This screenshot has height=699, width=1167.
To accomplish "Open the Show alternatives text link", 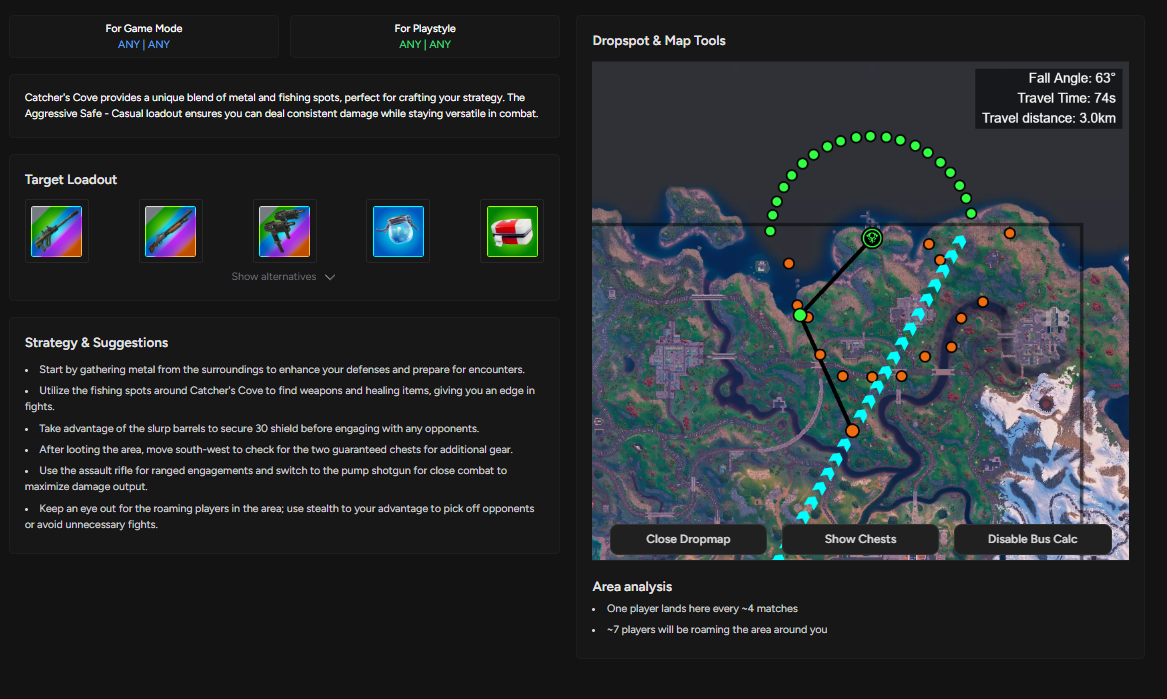I will click(273, 277).
